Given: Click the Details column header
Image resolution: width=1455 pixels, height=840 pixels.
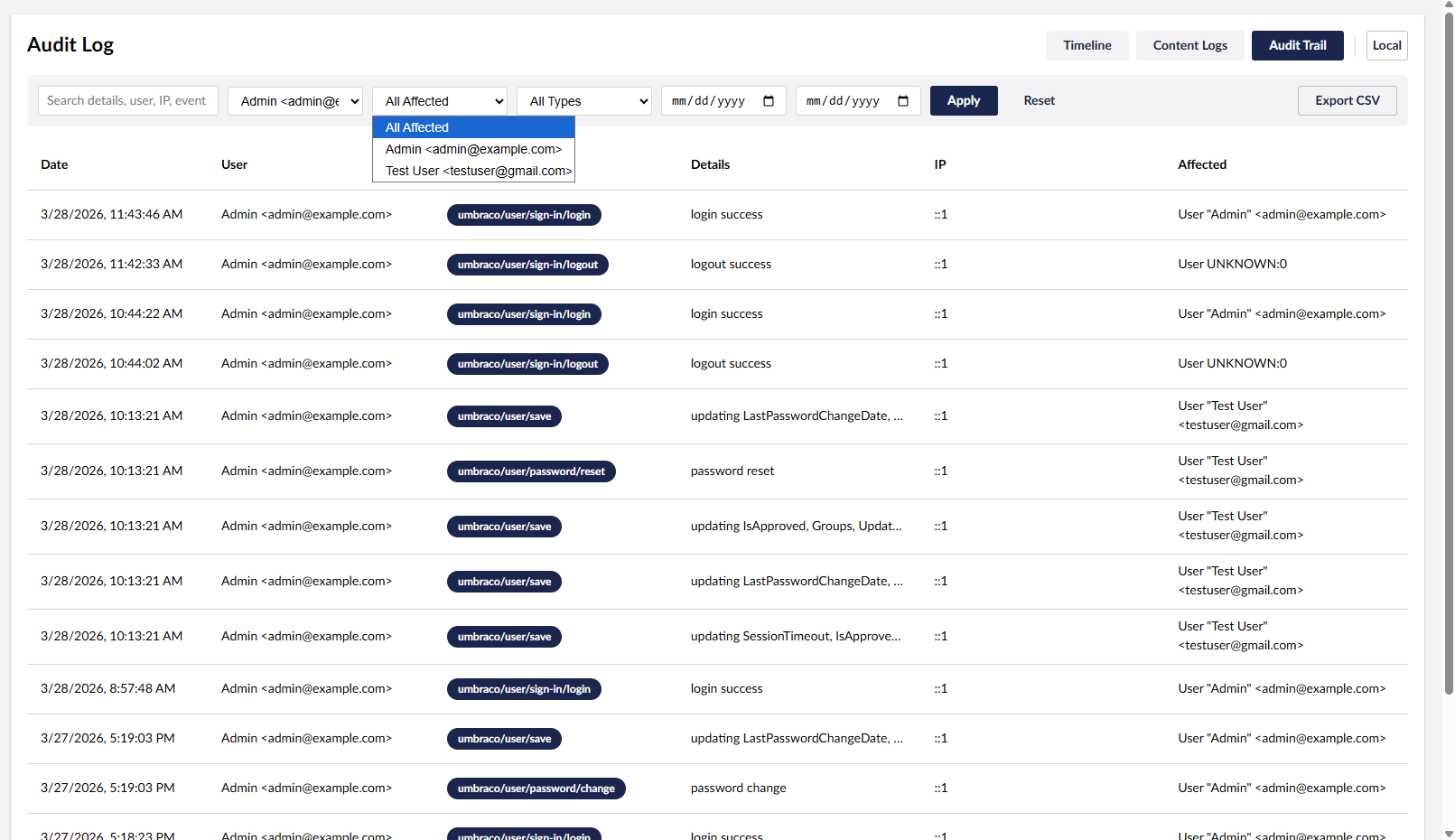Looking at the screenshot, I should tap(710, 164).
